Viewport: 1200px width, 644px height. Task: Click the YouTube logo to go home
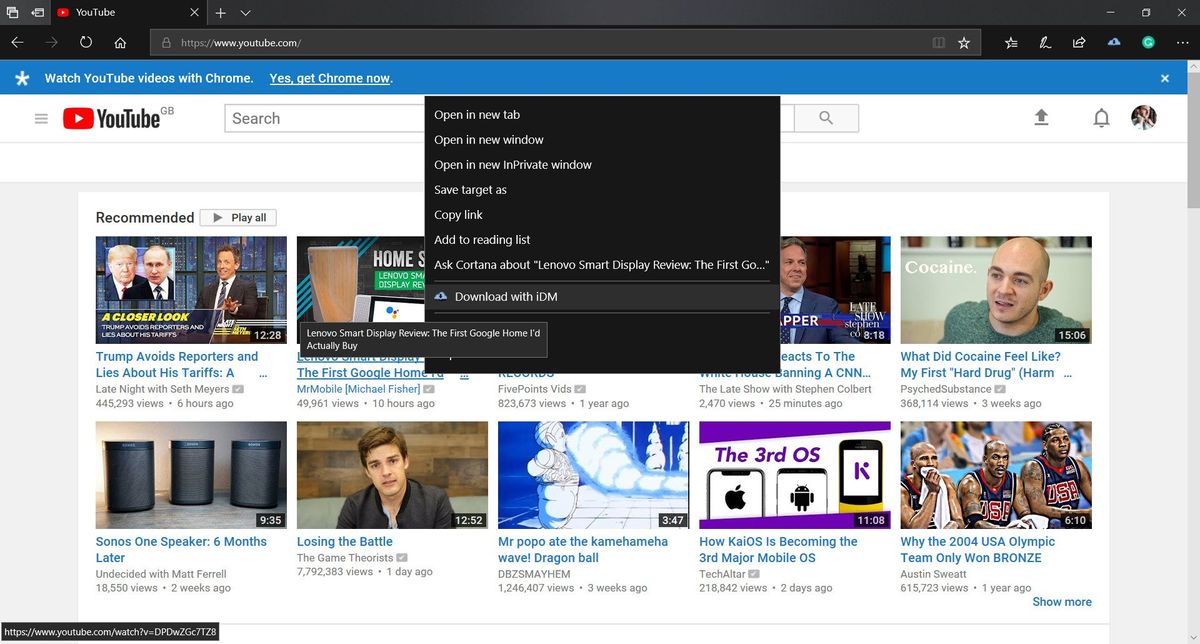click(110, 117)
